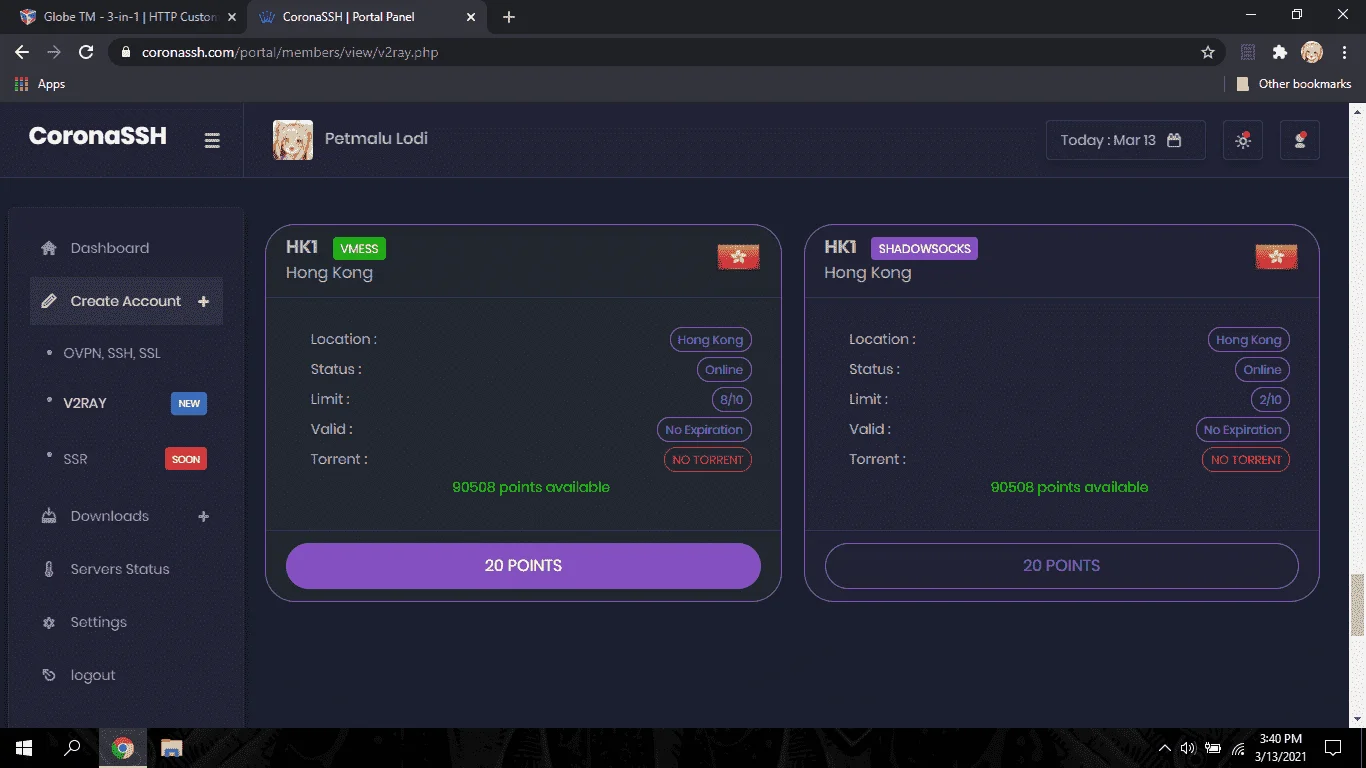Viewport: 1366px width, 768px height.
Task: Click taskbar search icon
Action: point(72,748)
